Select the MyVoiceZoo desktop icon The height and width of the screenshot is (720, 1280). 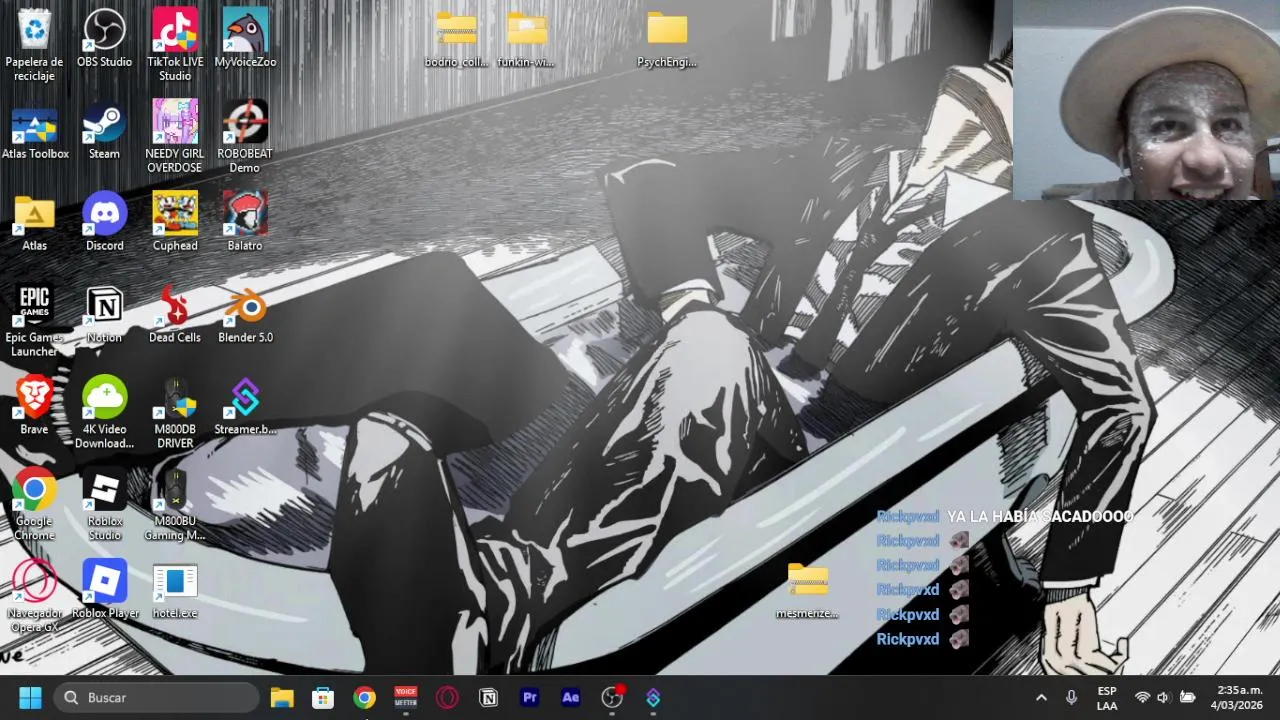(x=245, y=38)
